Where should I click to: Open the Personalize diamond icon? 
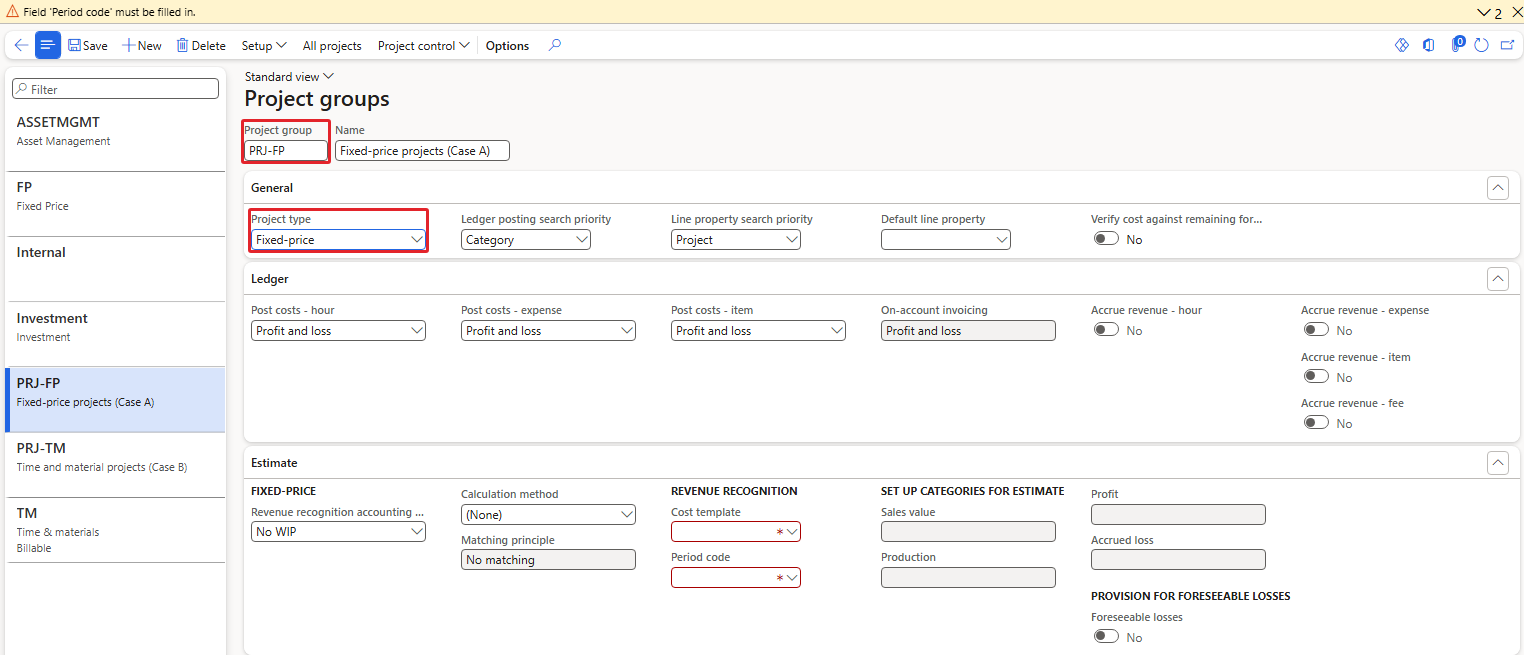[1401, 45]
